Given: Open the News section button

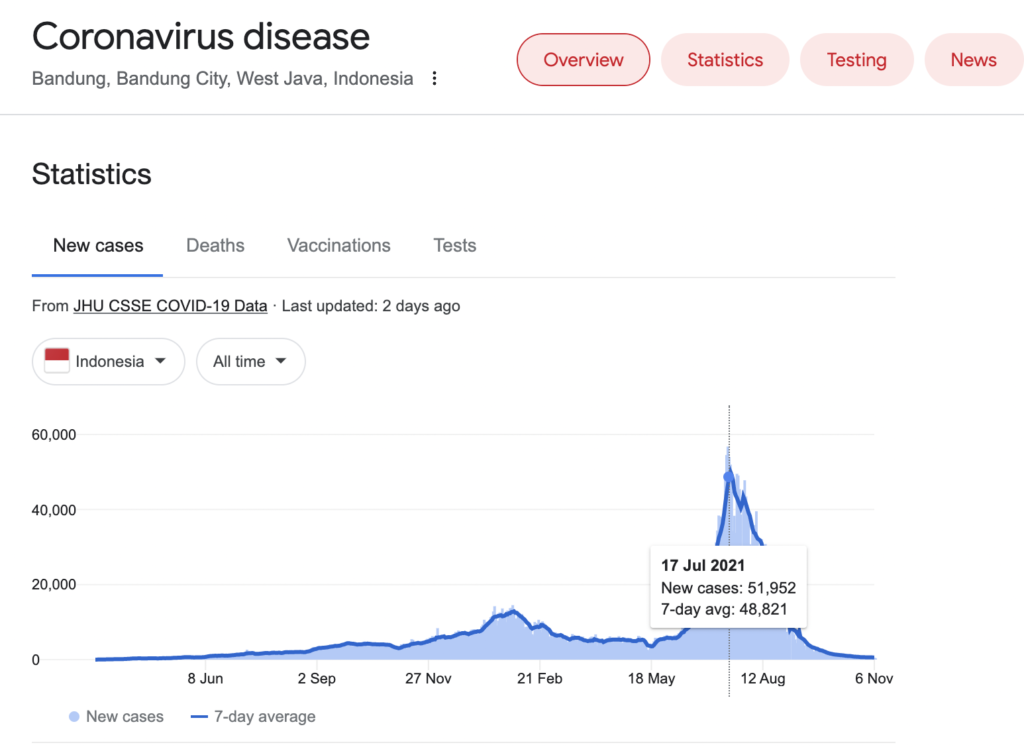Looking at the screenshot, I should pyautogui.click(x=973, y=60).
